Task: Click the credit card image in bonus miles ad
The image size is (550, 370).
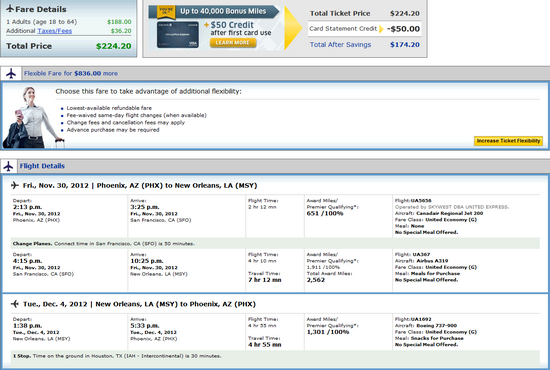Action: click(x=178, y=35)
